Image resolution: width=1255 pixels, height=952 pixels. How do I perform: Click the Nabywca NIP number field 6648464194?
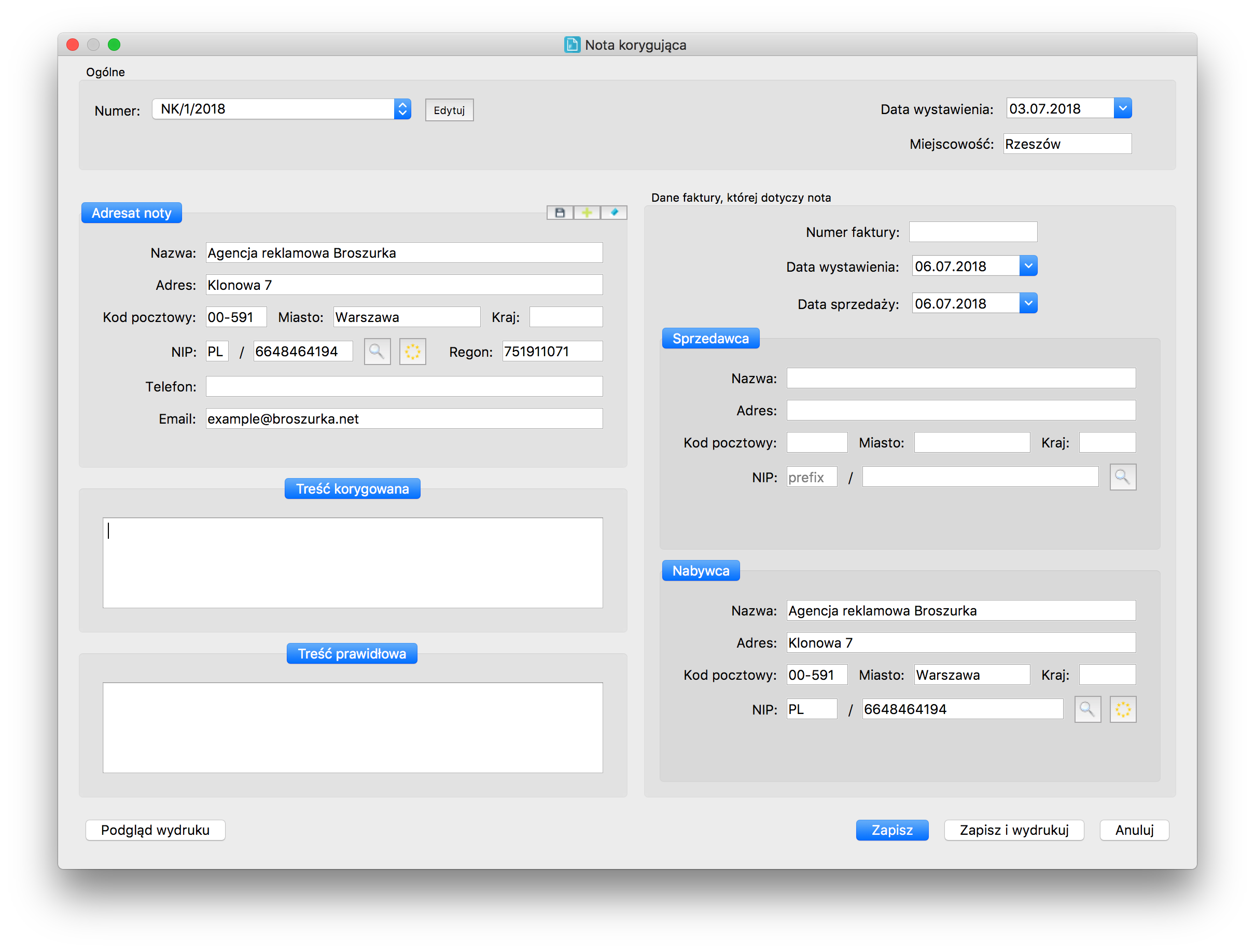[x=963, y=709]
